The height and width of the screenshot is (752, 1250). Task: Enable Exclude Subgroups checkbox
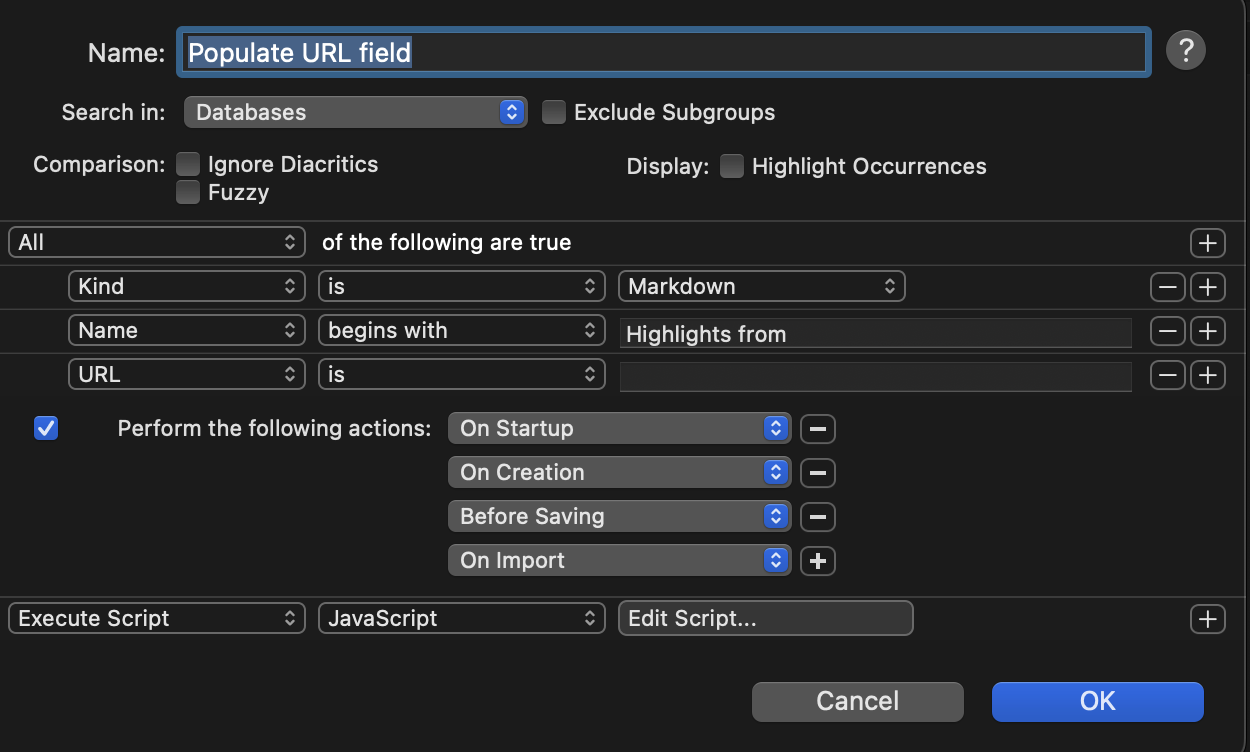point(554,112)
